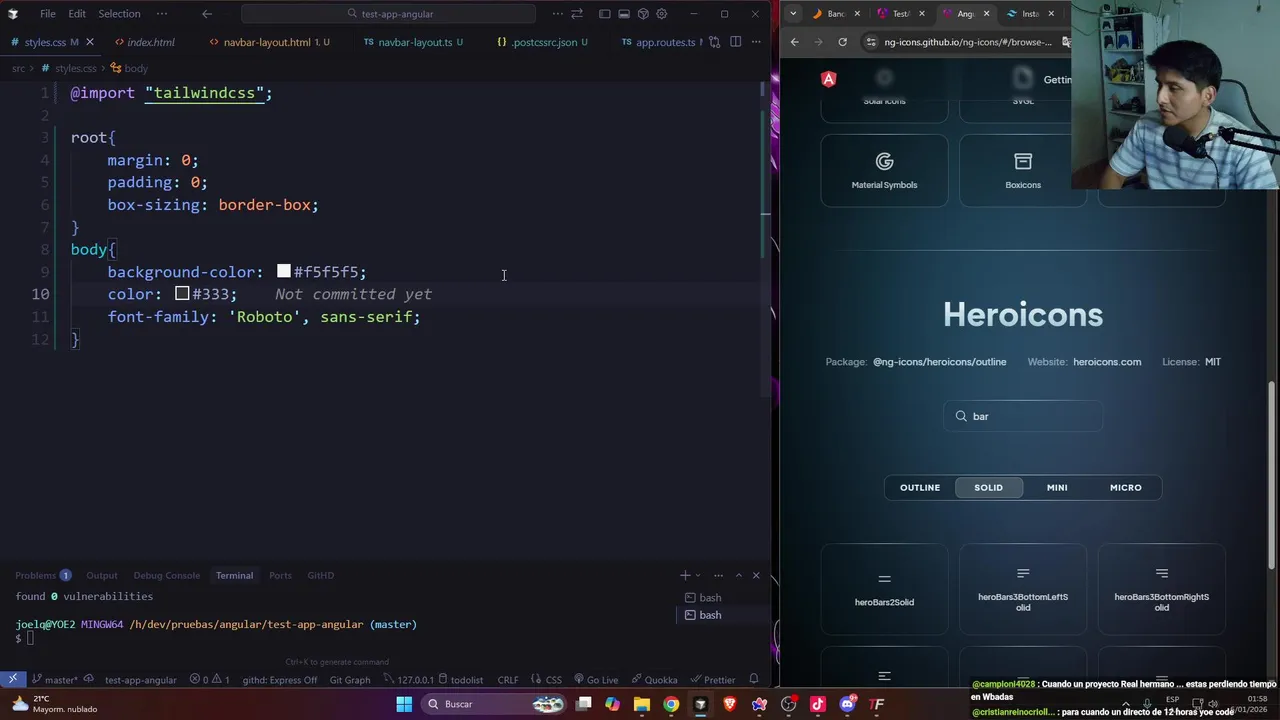The width and height of the screenshot is (1280, 720).
Task: Click the icon search field containing bar
Action: click(x=1023, y=416)
